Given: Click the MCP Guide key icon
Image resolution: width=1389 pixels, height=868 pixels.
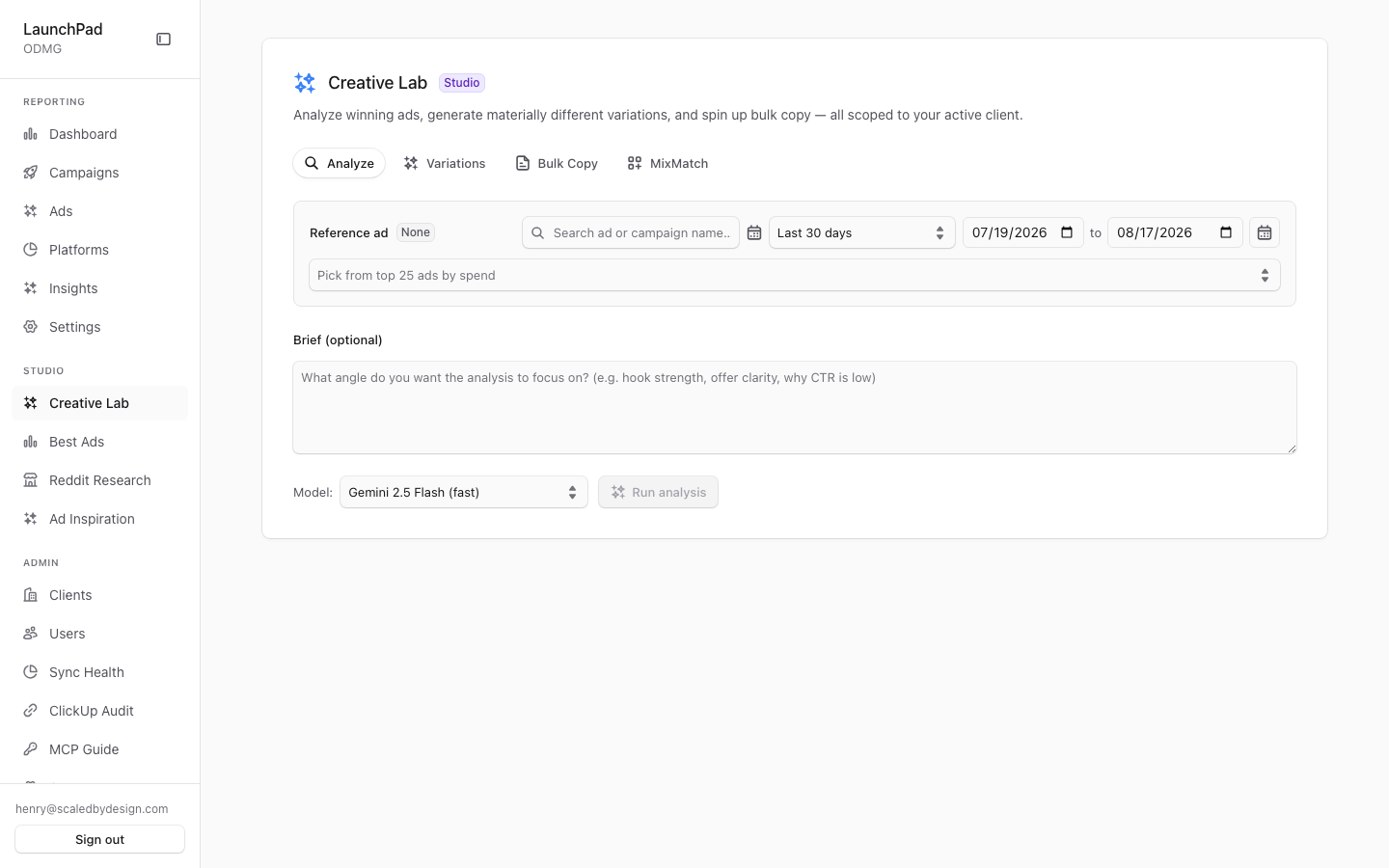Looking at the screenshot, I should [x=31, y=749].
